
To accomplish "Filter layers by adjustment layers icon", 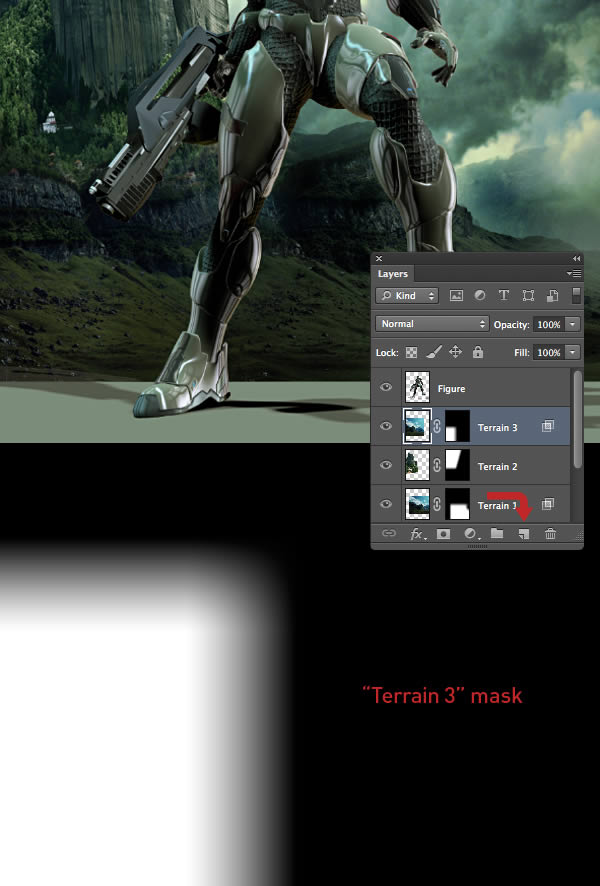I will click(x=480, y=295).
